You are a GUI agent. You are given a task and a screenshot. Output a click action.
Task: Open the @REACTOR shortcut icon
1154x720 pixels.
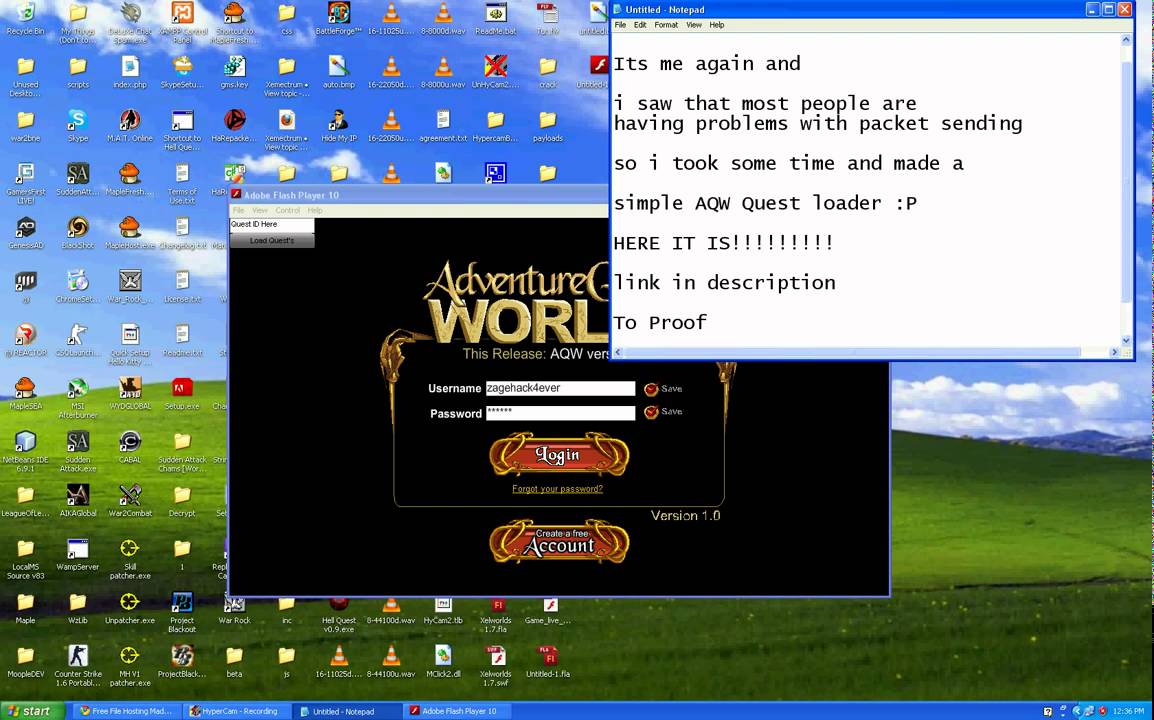(x=25, y=334)
